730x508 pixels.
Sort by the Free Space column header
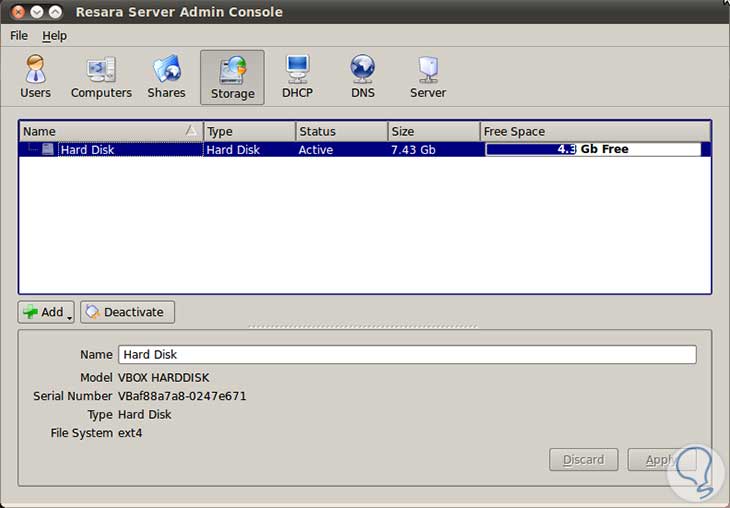595,131
